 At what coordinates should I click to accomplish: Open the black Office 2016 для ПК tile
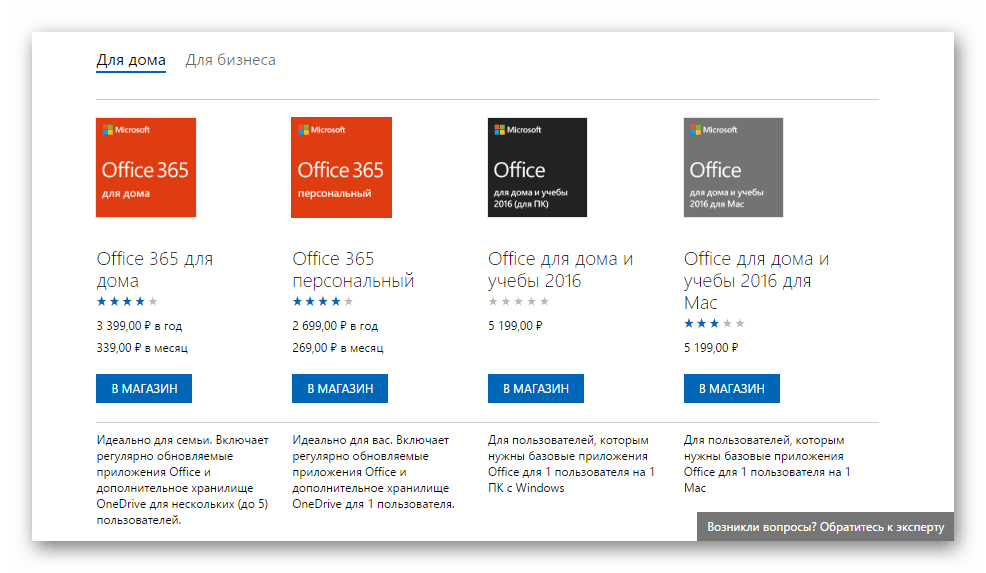coord(537,167)
